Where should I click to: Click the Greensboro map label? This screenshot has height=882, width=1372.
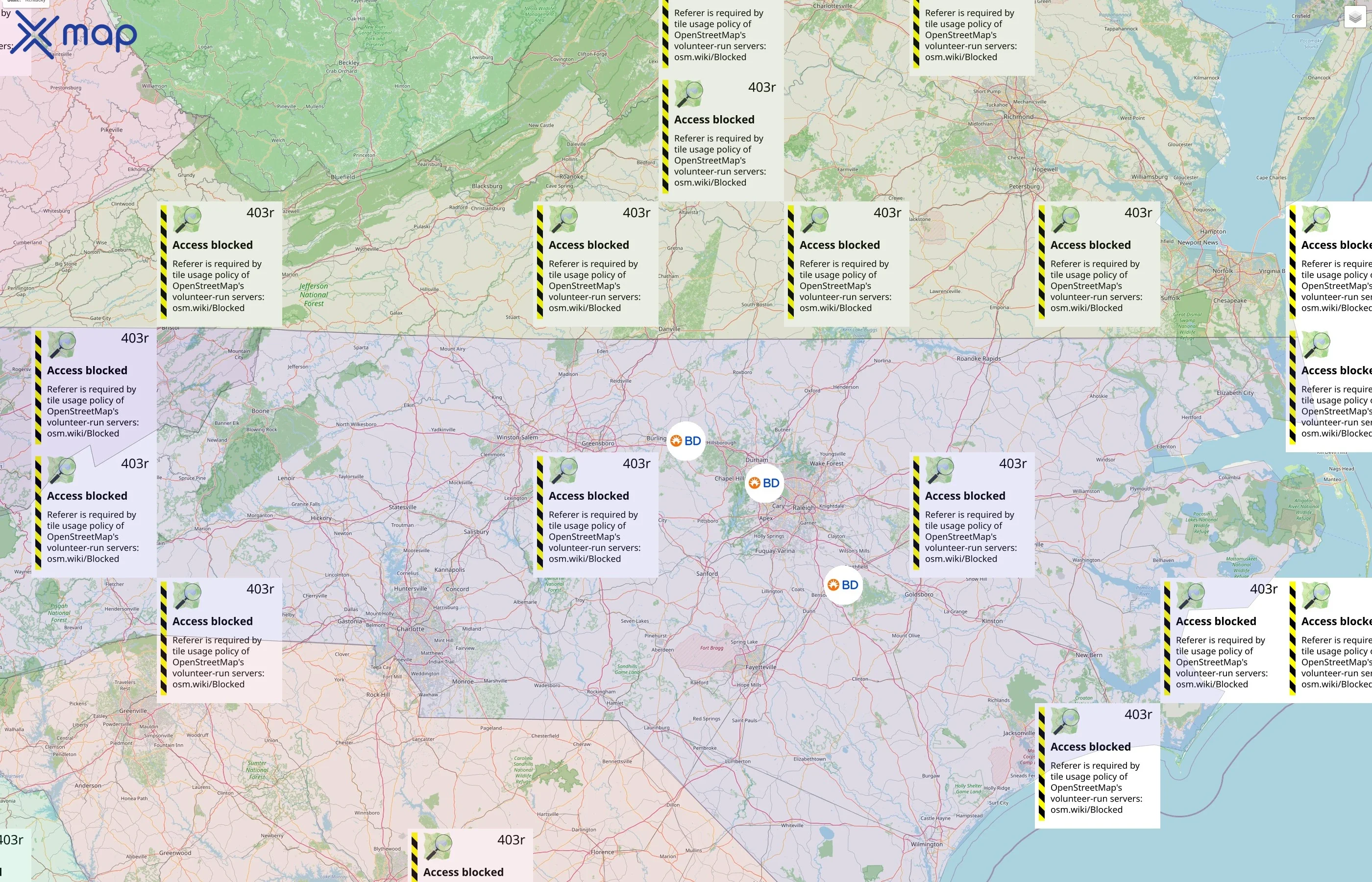pyautogui.click(x=598, y=443)
